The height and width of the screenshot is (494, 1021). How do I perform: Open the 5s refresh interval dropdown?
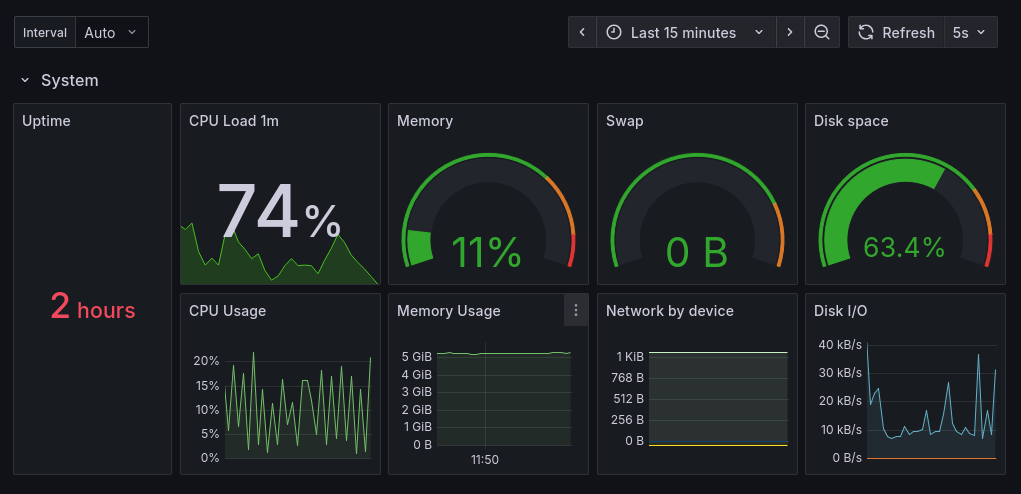coord(970,32)
